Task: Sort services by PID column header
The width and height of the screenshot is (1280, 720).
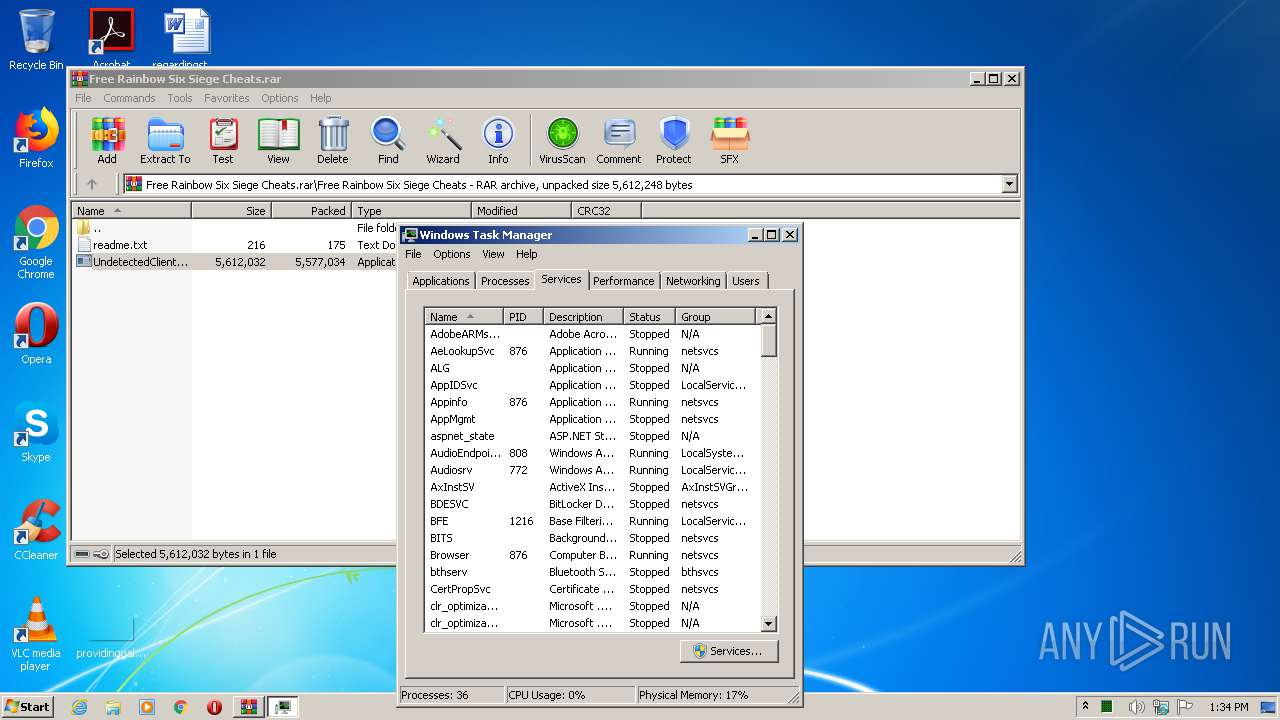Action: click(523, 317)
